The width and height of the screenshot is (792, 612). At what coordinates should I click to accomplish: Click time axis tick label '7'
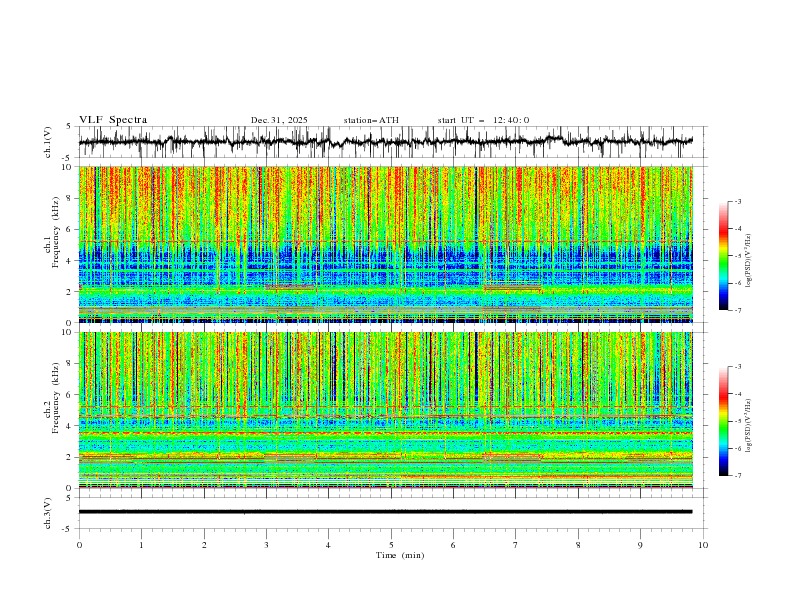pos(516,545)
